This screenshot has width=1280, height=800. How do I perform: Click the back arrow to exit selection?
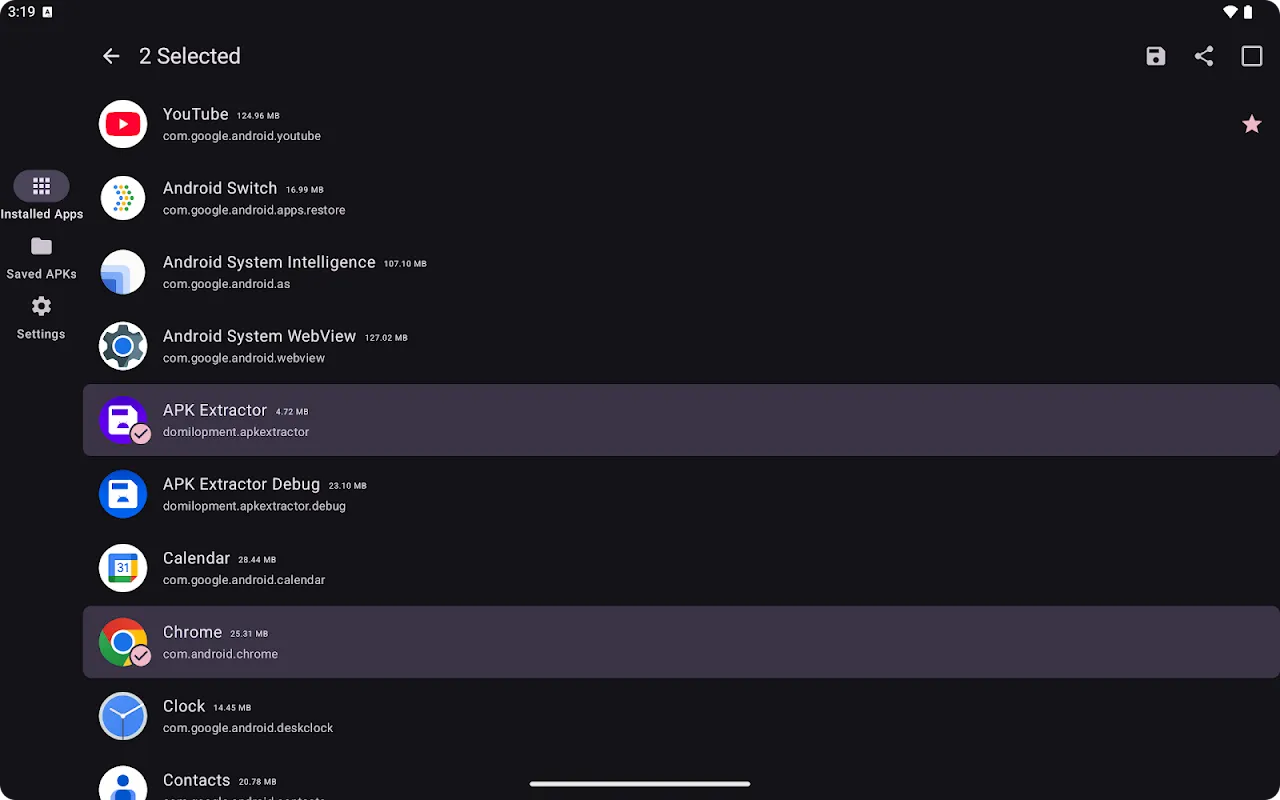[x=111, y=56]
